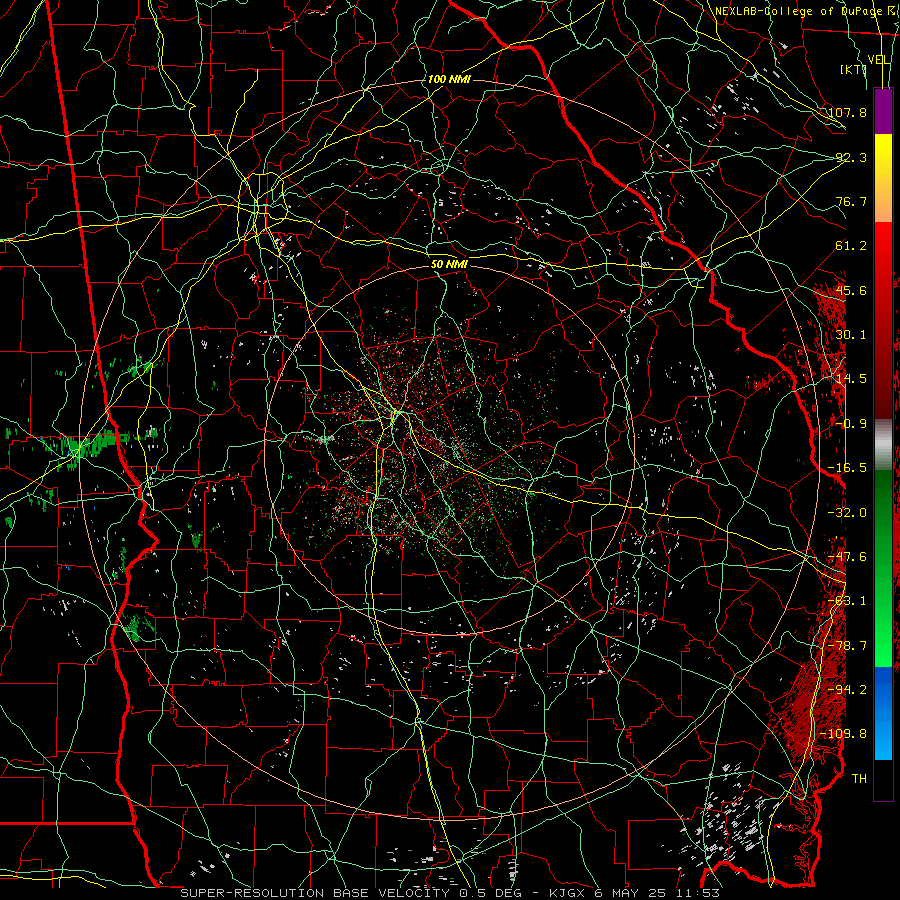Screen dimensions: 900x900
Task: Select the -16.5 velocity scale value
Action: tap(847, 468)
